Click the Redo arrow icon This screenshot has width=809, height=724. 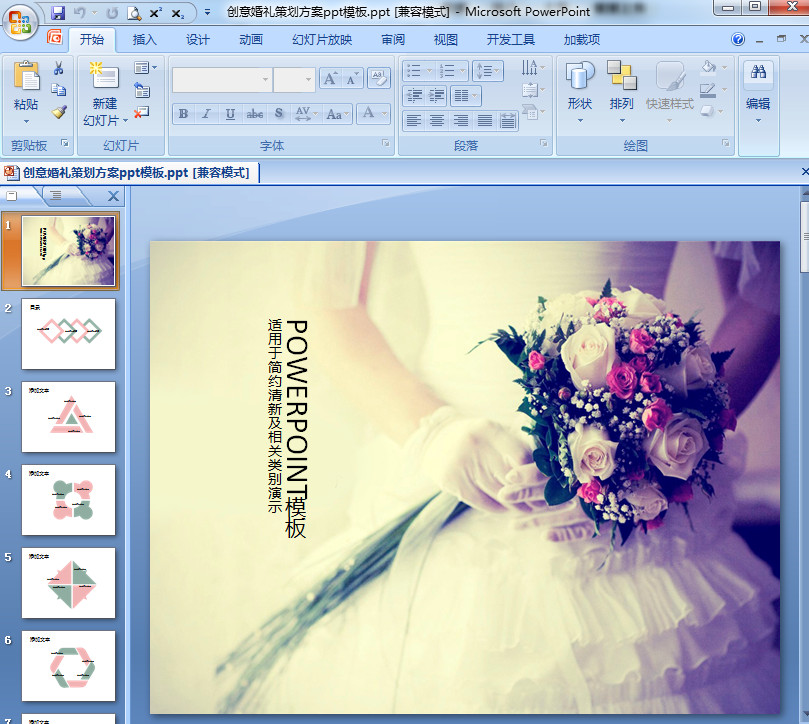click(111, 13)
